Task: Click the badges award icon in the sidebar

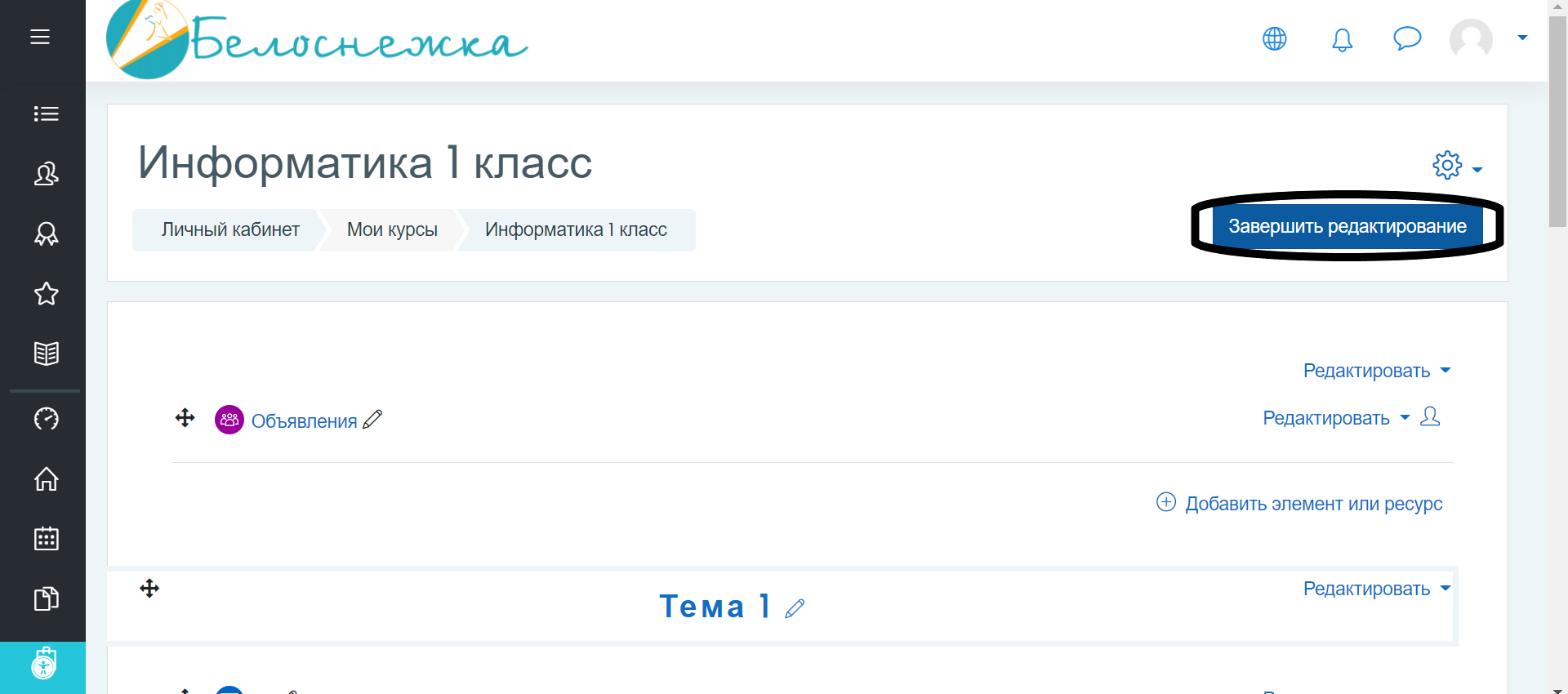Action: click(x=46, y=234)
